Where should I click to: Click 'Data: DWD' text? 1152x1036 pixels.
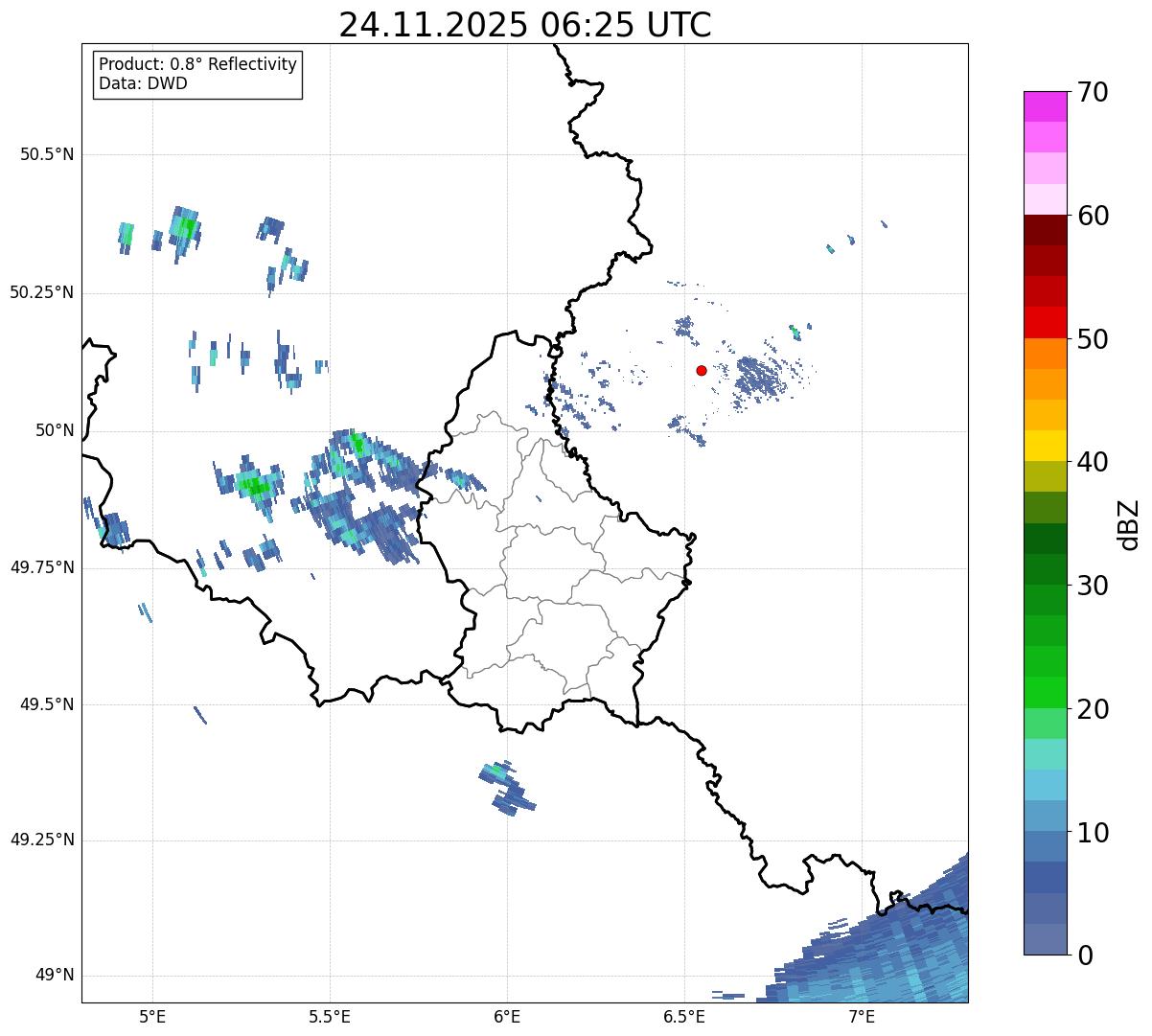[x=143, y=83]
